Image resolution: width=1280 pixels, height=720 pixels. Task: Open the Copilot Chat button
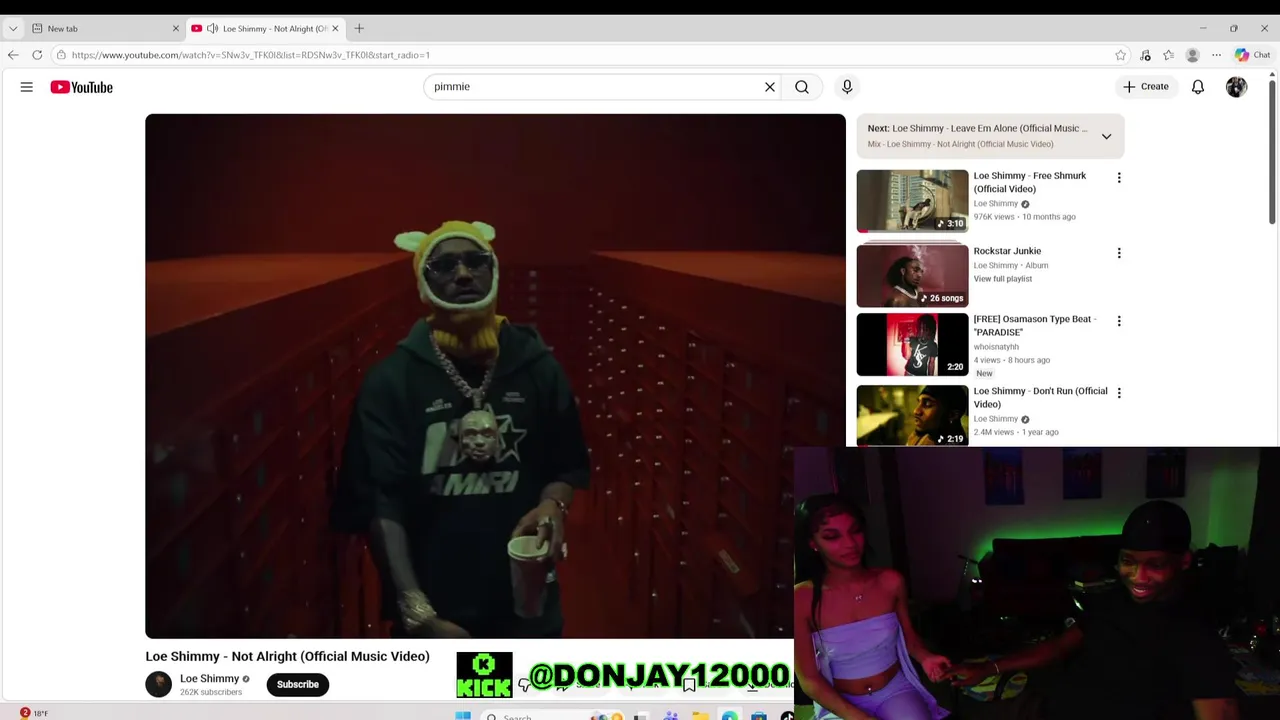1252,55
